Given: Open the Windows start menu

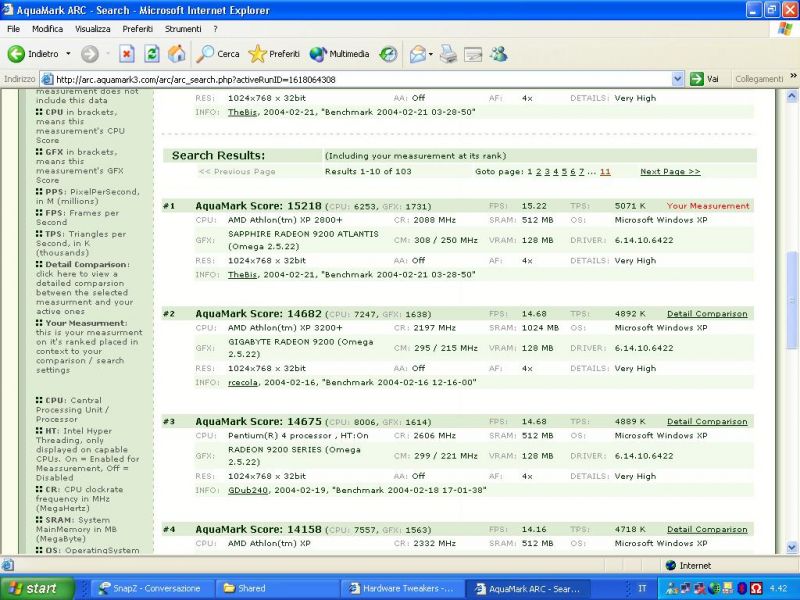Looking at the screenshot, I should click(36, 588).
